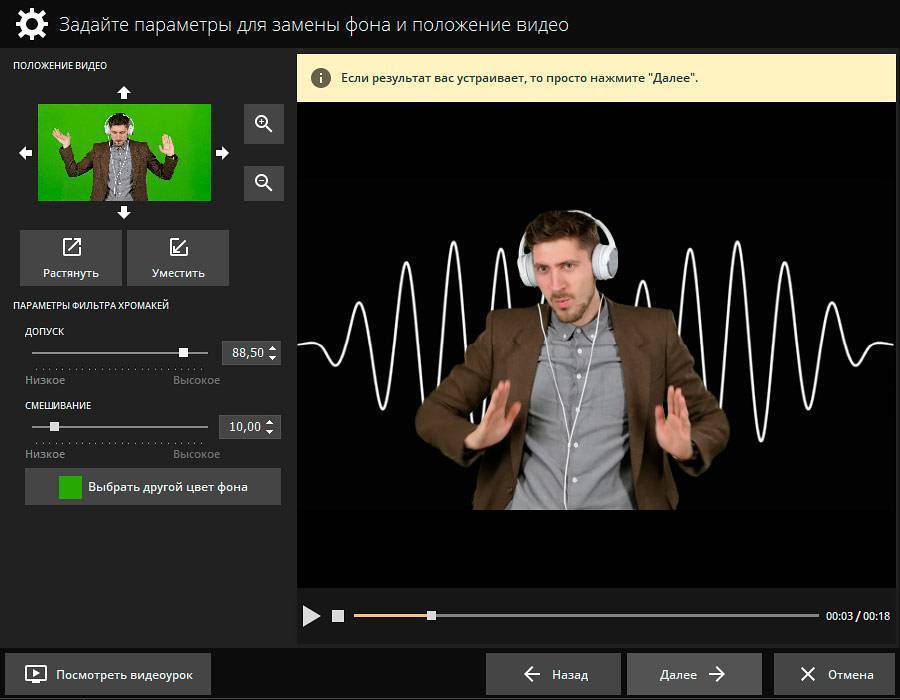The image size is (900, 700).
Task: Shift video left with the left arrow
Action: point(26,153)
